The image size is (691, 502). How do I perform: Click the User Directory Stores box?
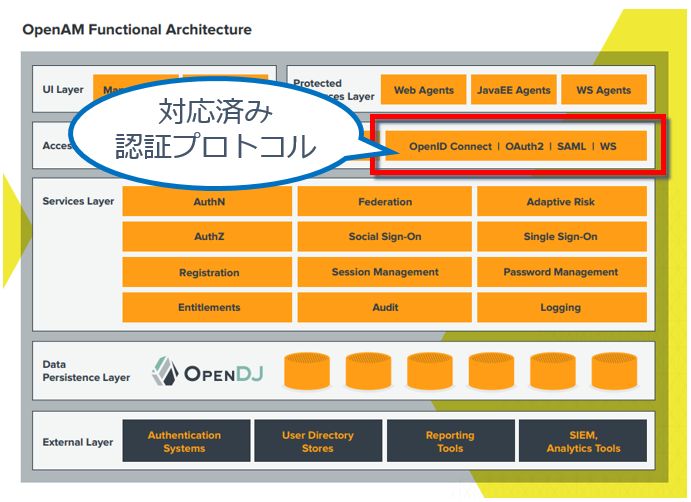click(318, 441)
